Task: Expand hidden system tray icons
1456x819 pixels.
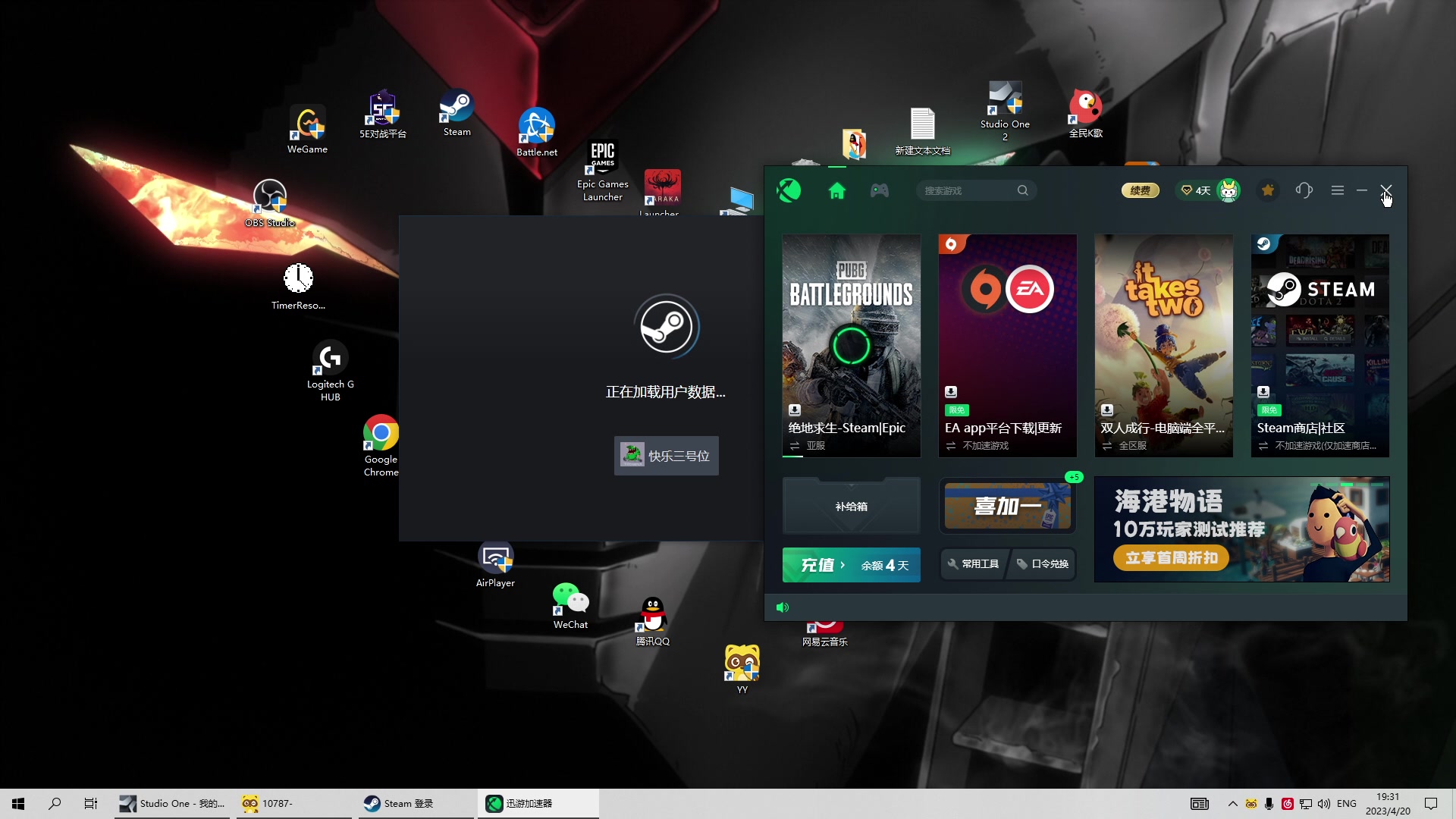Action: (1232, 804)
